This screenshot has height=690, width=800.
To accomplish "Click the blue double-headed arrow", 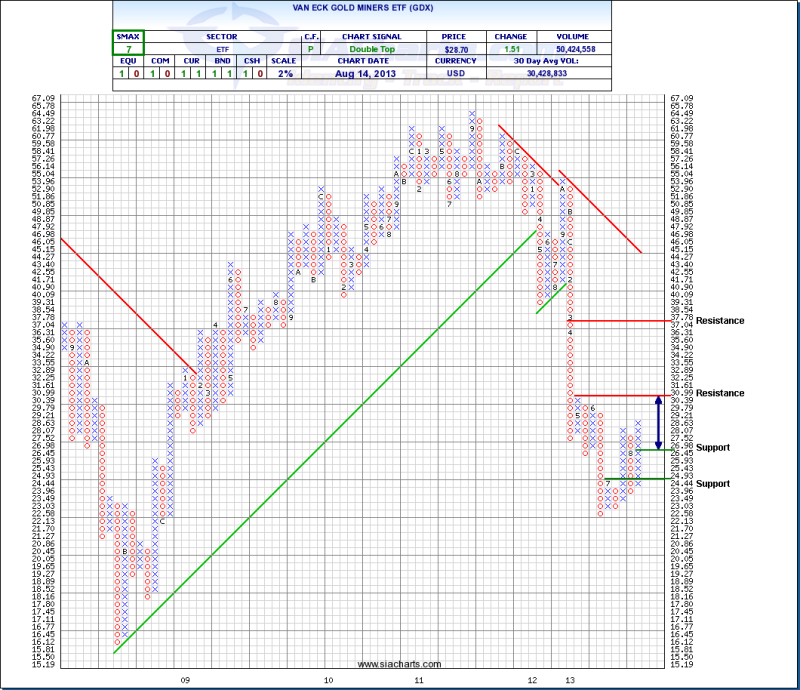I will click(657, 422).
